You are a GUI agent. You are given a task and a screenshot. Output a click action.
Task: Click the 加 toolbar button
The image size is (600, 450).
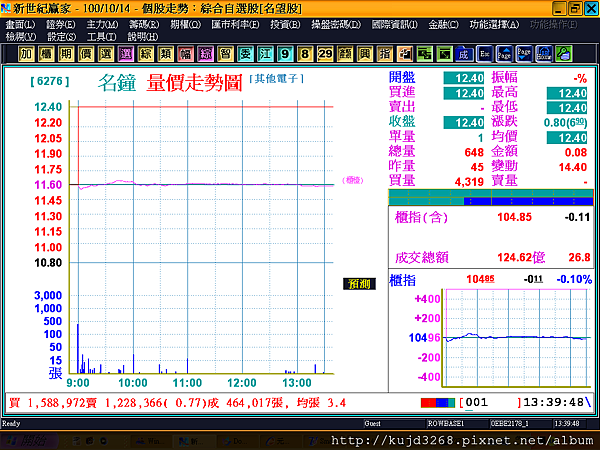coord(26,54)
